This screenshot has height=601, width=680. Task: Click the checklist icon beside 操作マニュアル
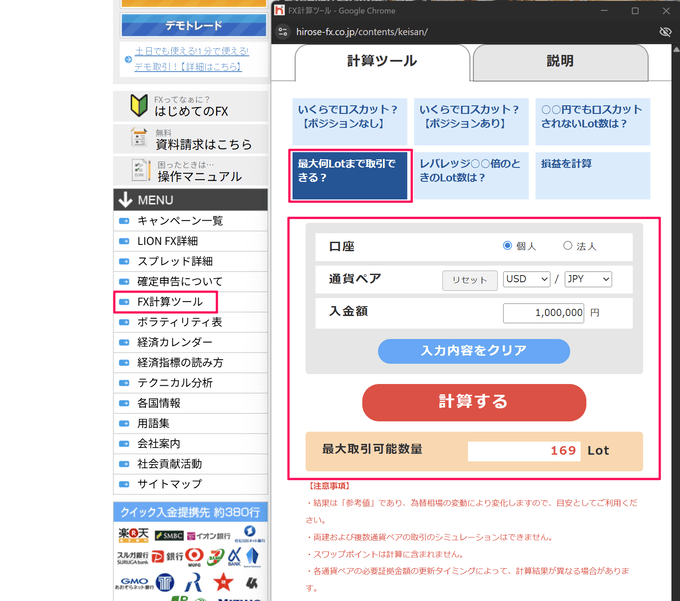tap(141, 170)
